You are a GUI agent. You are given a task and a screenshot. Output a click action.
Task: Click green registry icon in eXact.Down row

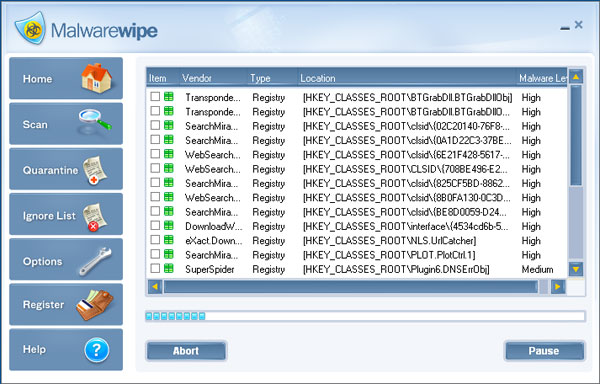(168, 239)
